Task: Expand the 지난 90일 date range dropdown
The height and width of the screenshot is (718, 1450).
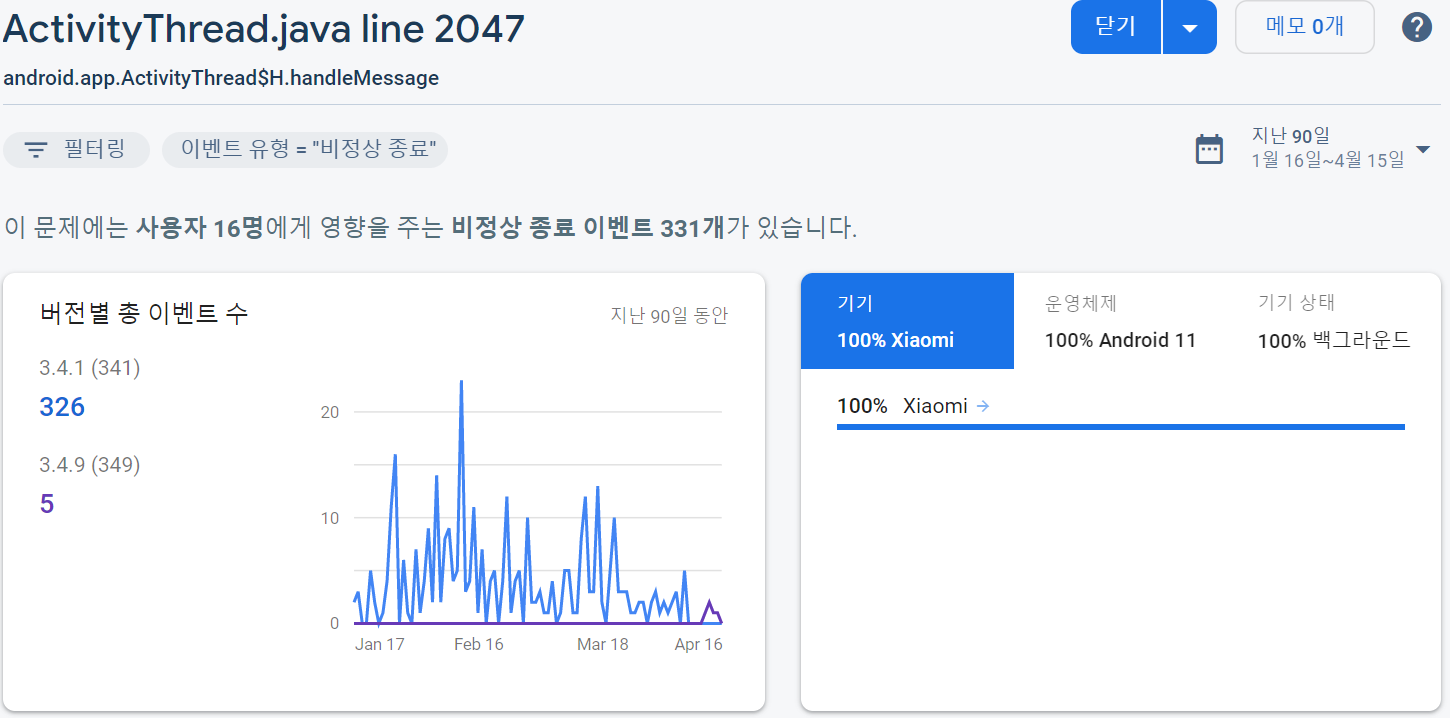Action: [1423, 149]
